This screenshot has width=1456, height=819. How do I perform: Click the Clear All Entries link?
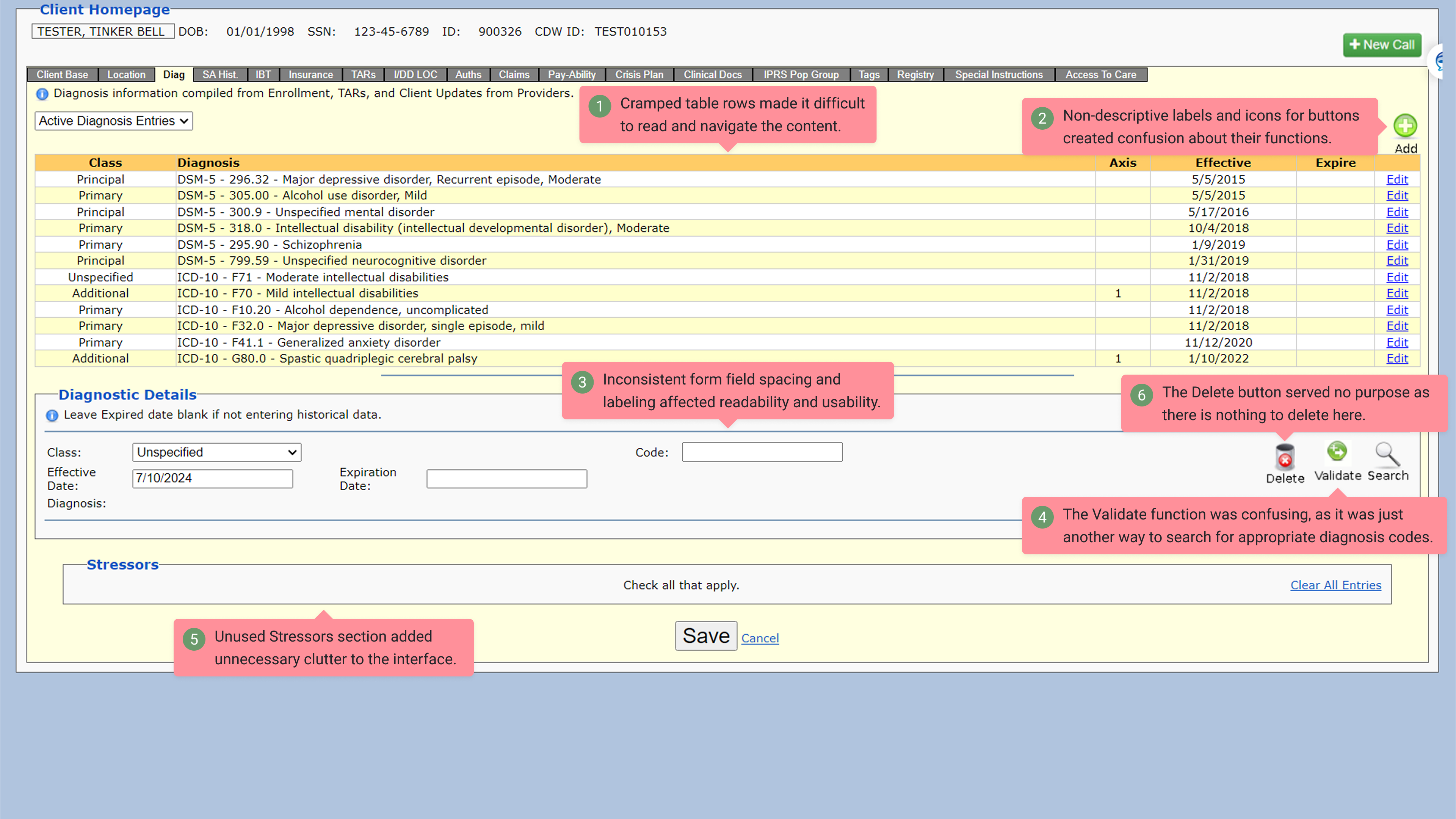pos(1335,585)
